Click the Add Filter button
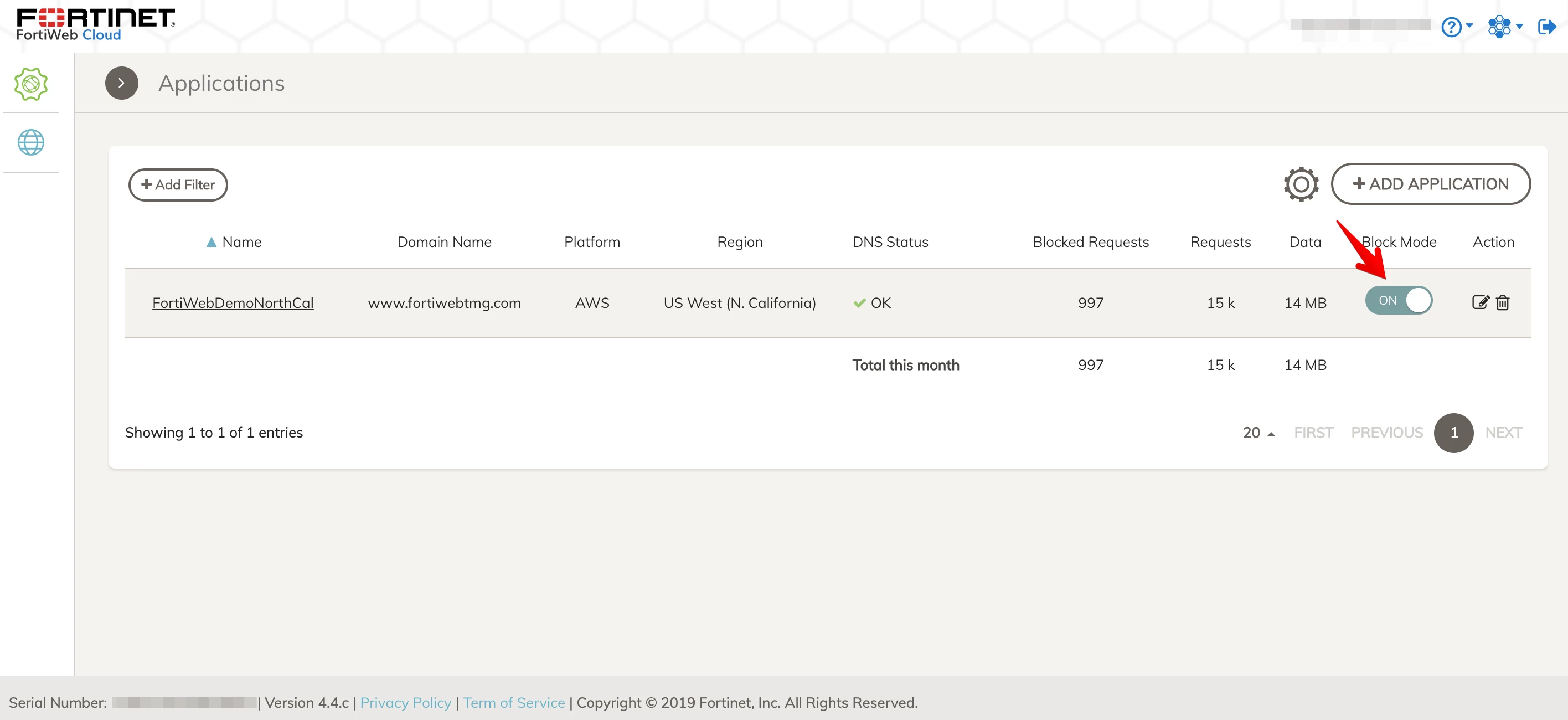 point(178,184)
